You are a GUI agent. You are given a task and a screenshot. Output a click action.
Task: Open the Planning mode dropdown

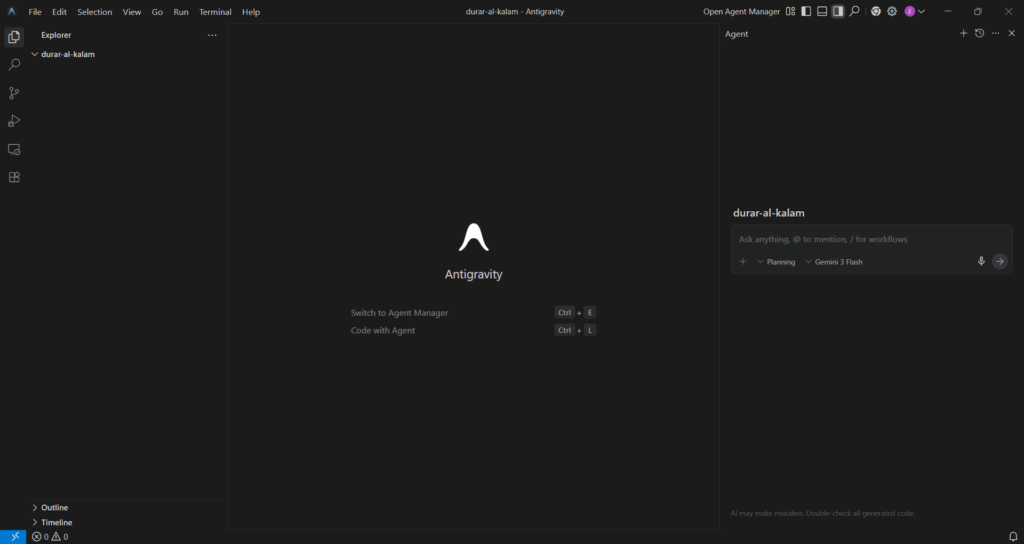pyautogui.click(x=776, y=262)
